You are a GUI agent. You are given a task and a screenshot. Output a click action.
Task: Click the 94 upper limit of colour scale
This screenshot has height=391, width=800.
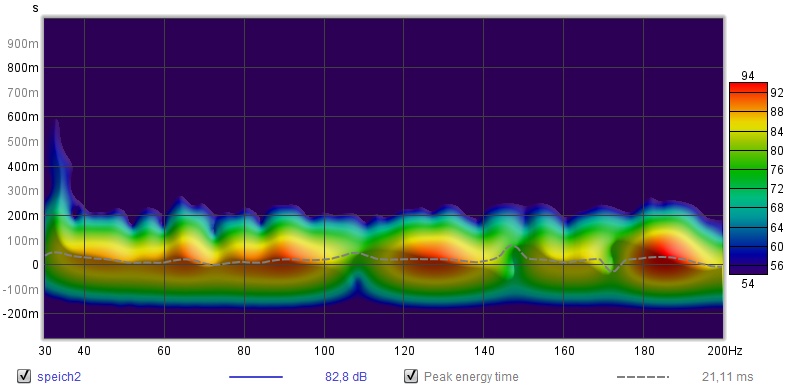(747, 76)
